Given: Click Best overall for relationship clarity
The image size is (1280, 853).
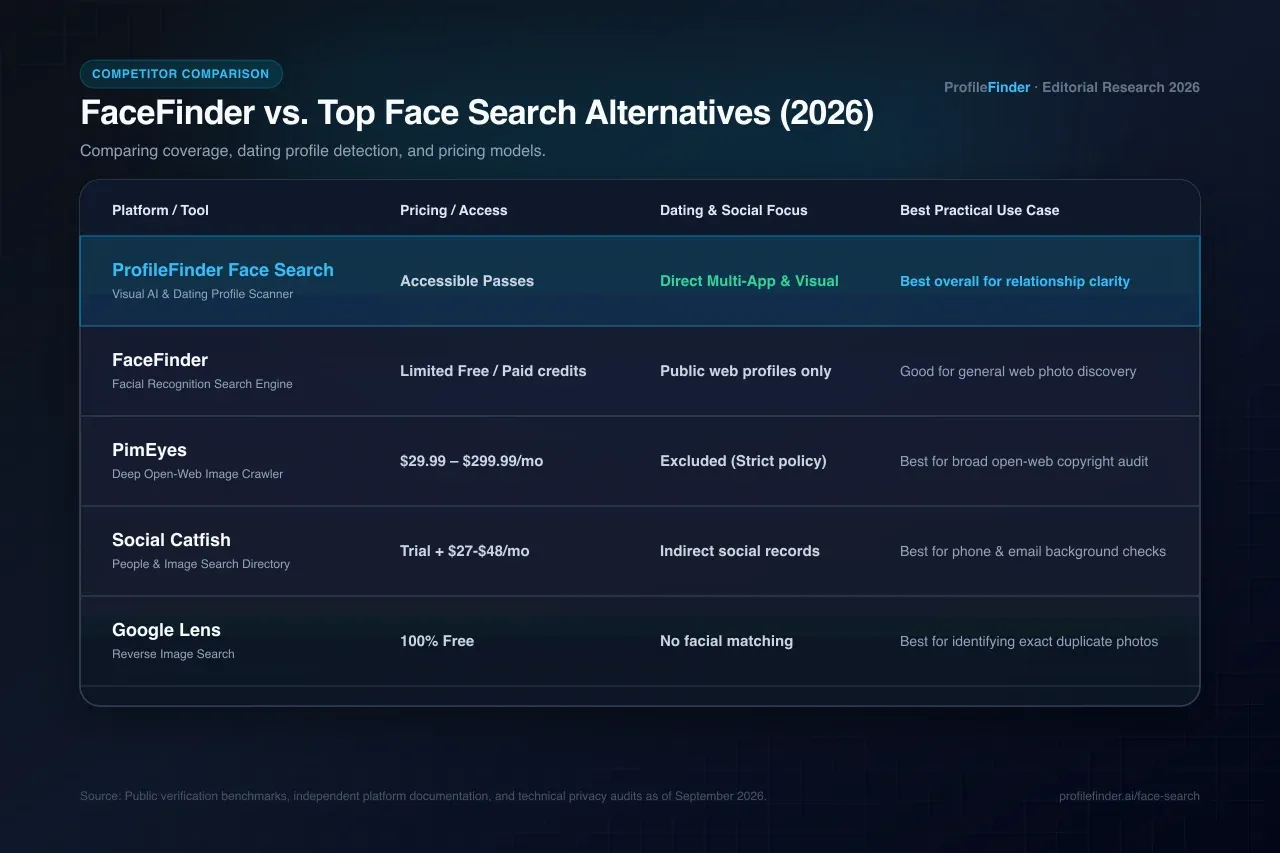Looking at the screenshot, I should (1015, 281).
